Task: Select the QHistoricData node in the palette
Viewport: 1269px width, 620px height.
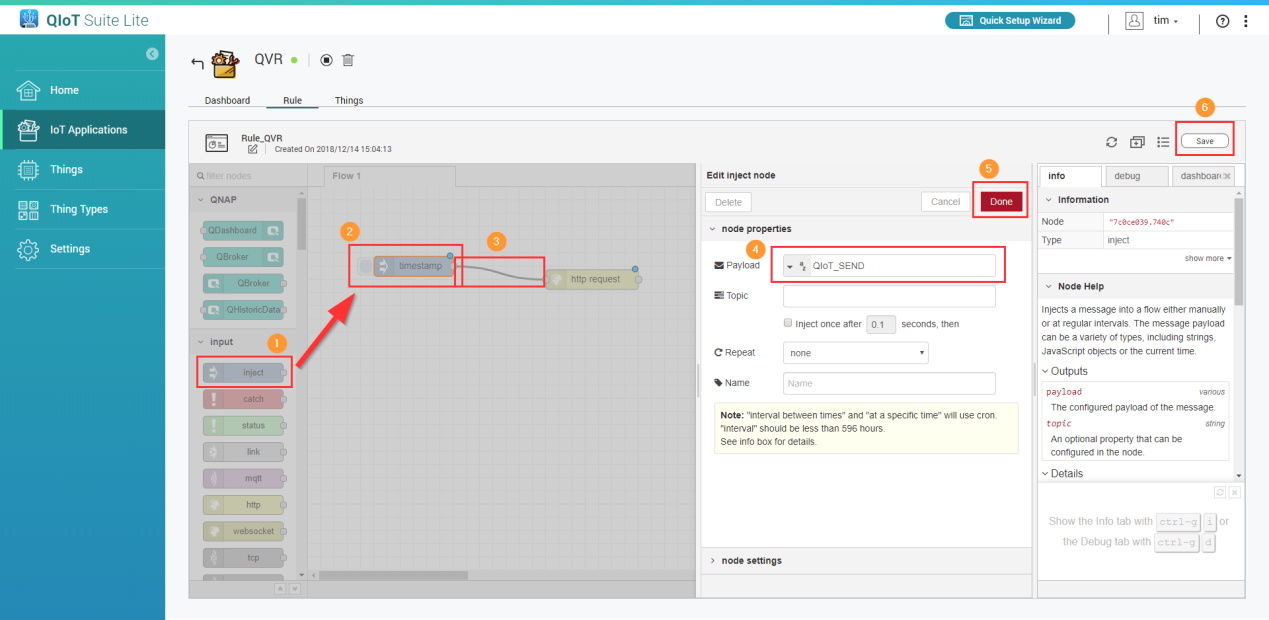Action: pyautogui.click(x=242, y=309)
